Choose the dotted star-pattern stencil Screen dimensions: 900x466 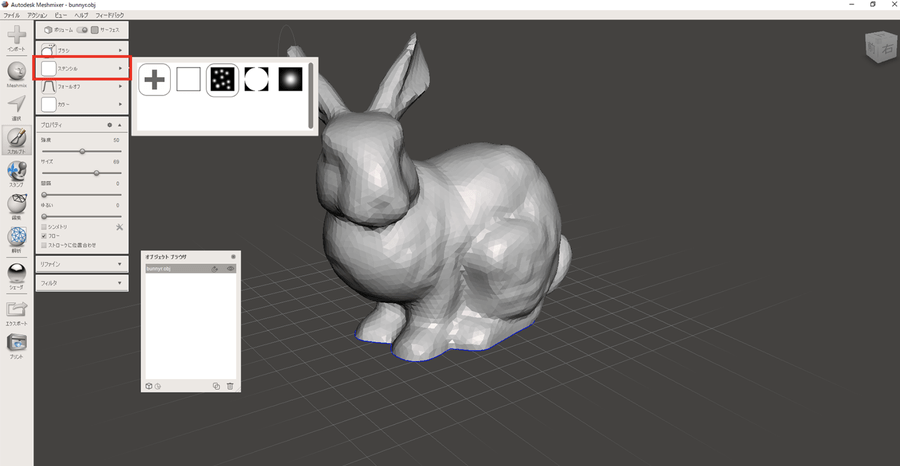(x=222, y=79)
